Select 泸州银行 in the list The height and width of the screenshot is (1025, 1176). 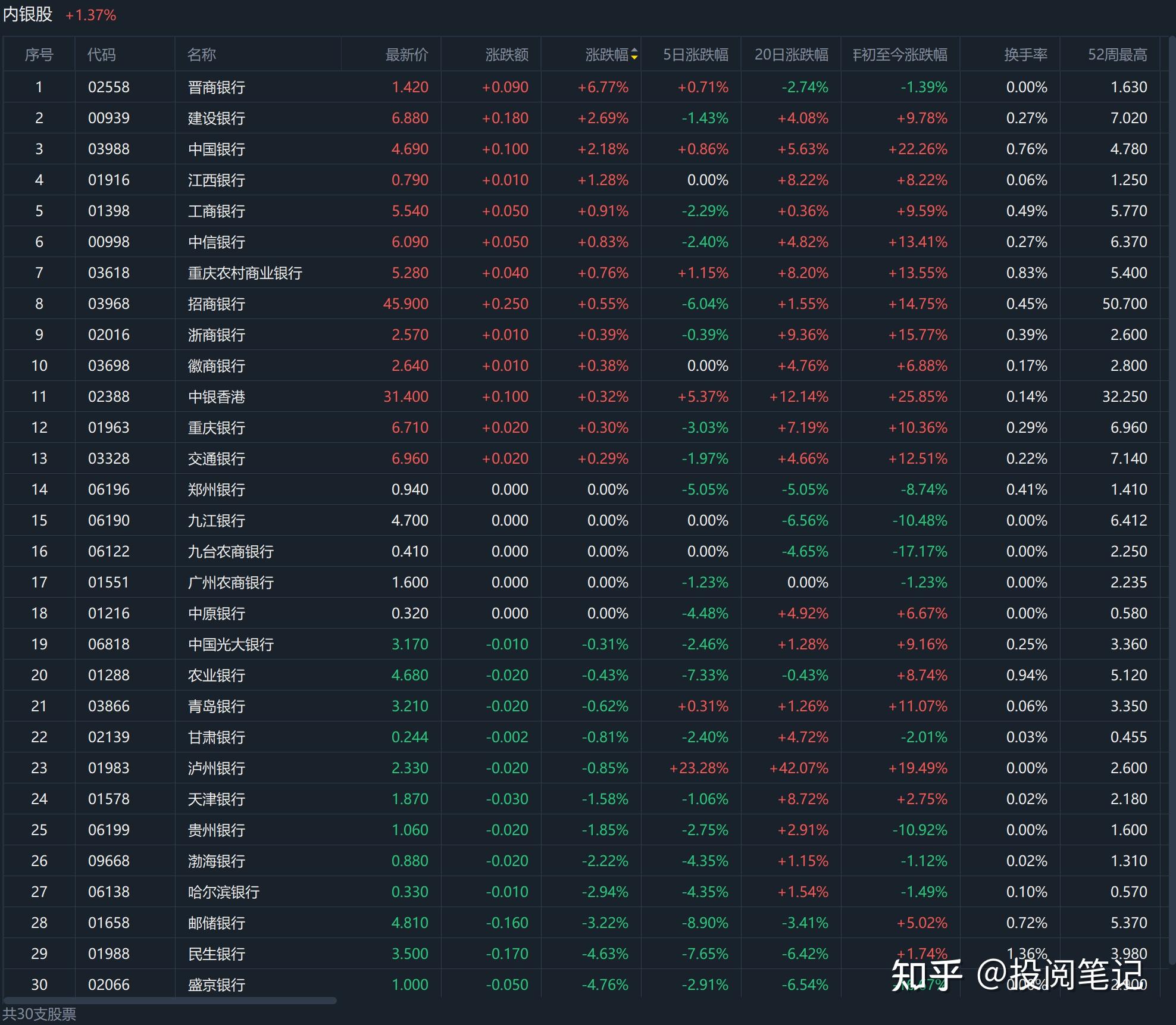pyautogui.click(x=217, y=768)
